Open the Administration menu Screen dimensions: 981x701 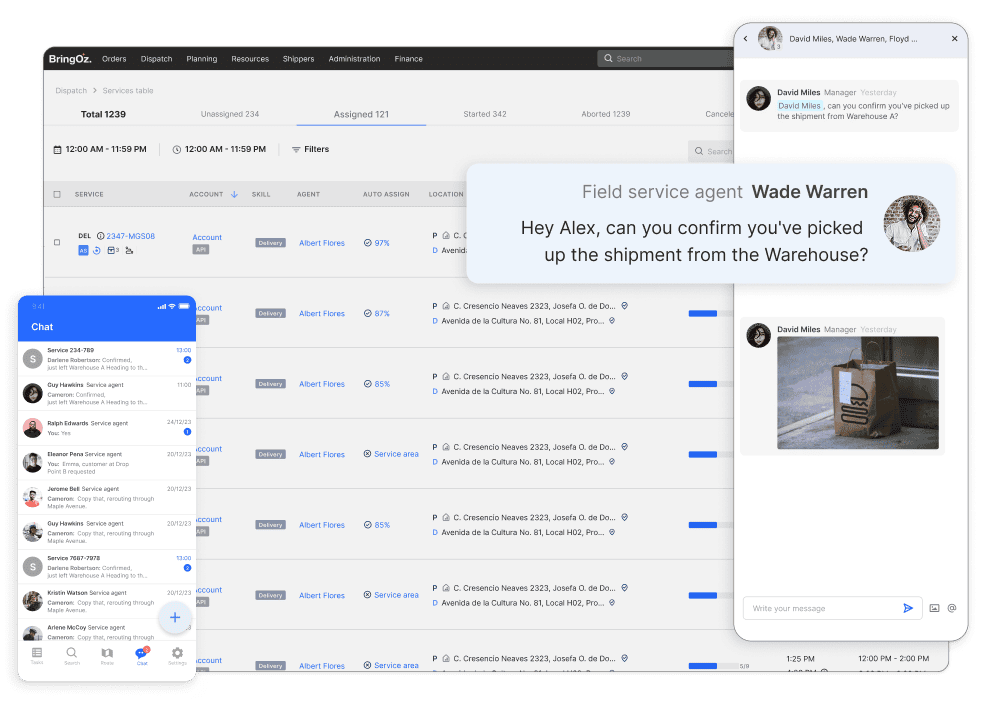click(354, 59)
